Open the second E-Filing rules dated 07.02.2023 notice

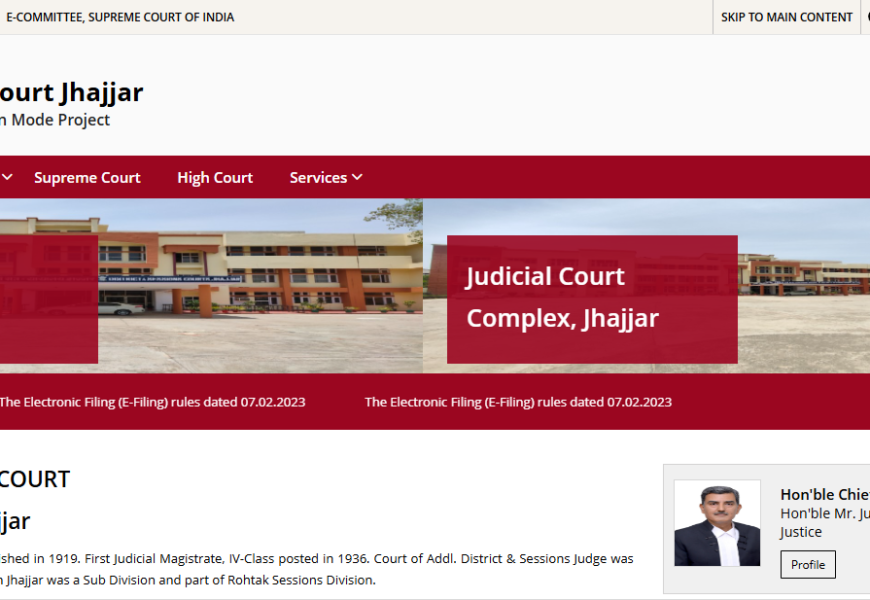[x=518, y=402]
